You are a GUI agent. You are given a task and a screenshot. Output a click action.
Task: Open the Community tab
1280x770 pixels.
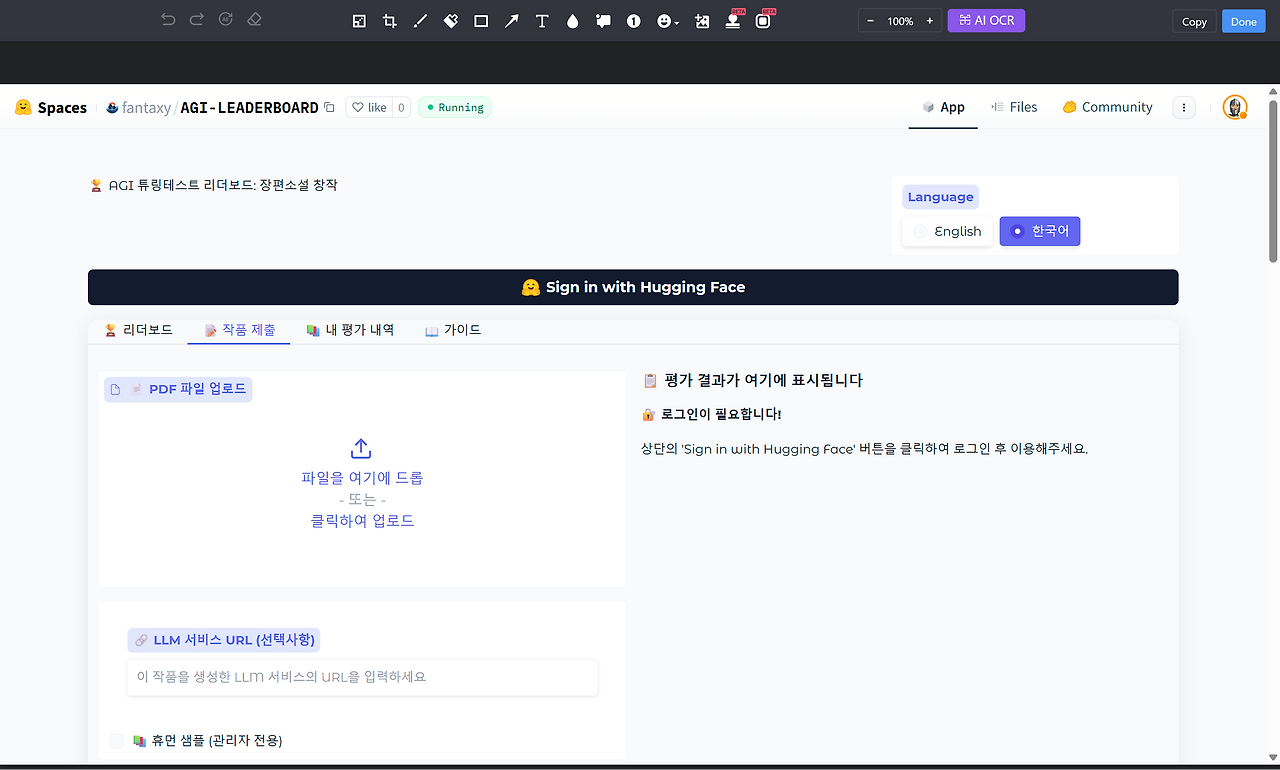point(1107,107)
